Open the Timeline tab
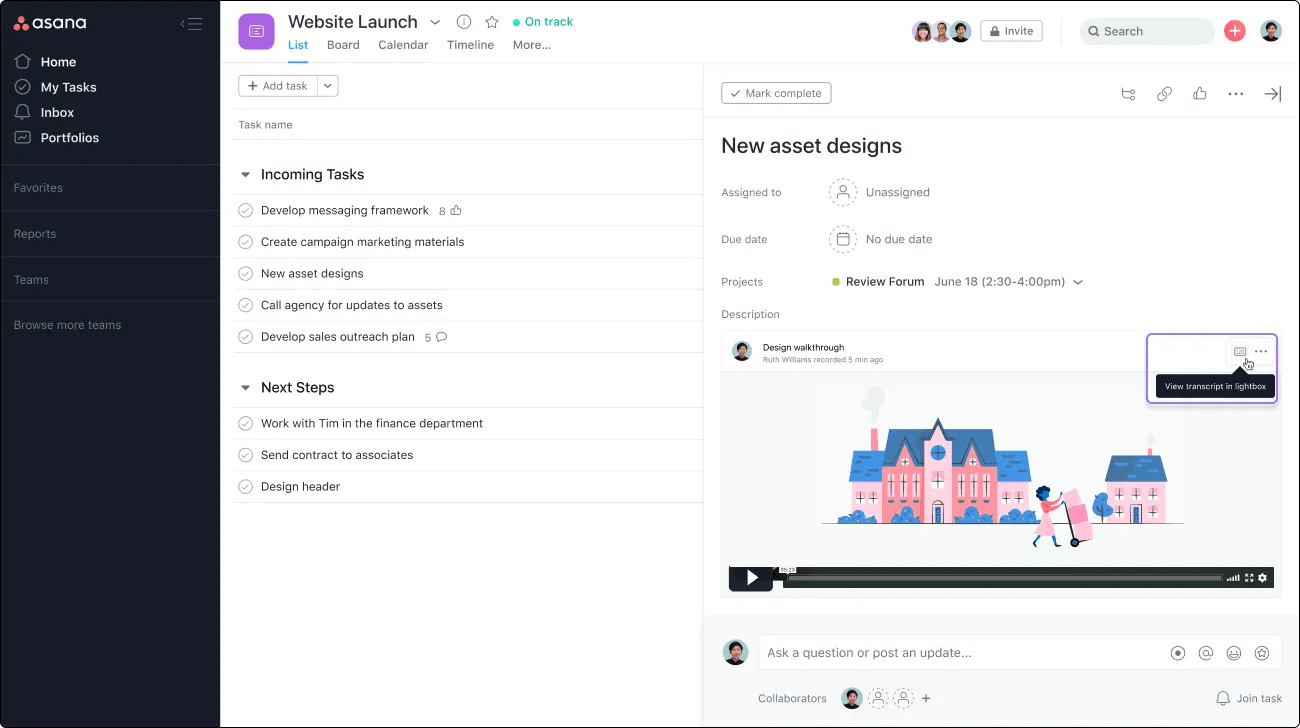The image size is (1300, 728). click(x=470, y=45)
